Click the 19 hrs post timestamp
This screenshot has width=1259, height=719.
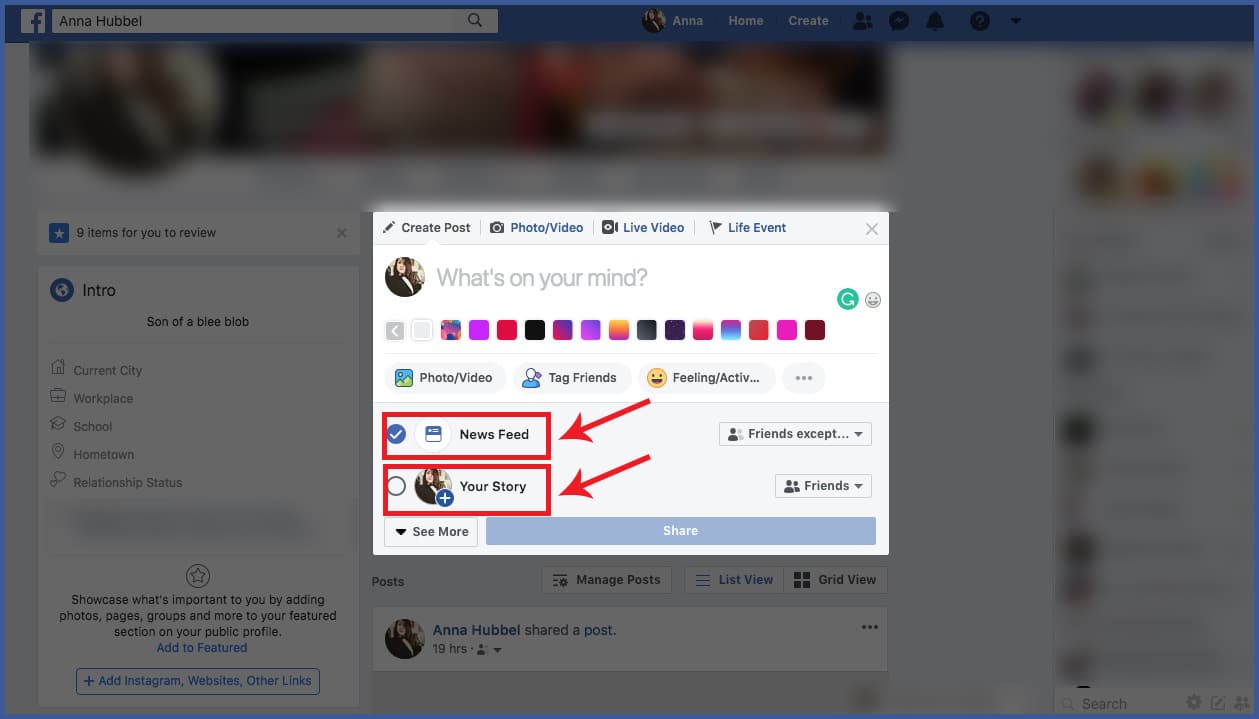pyautogui.click(x=451, y=649)
